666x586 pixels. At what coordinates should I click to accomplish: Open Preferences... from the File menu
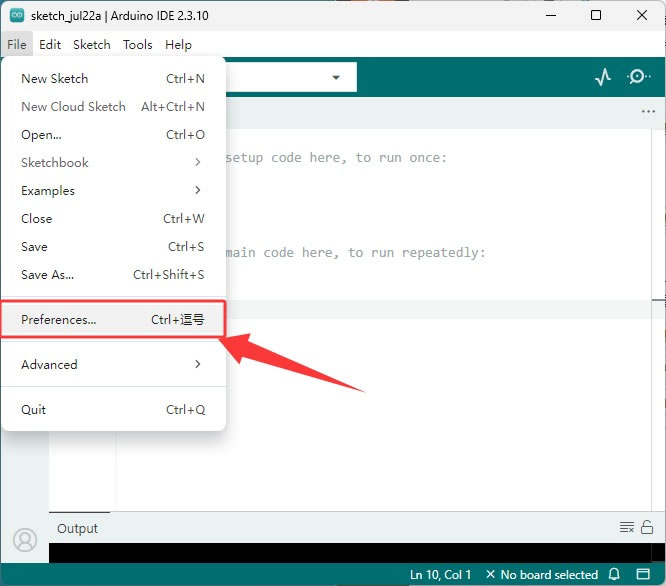pos(113,319)
